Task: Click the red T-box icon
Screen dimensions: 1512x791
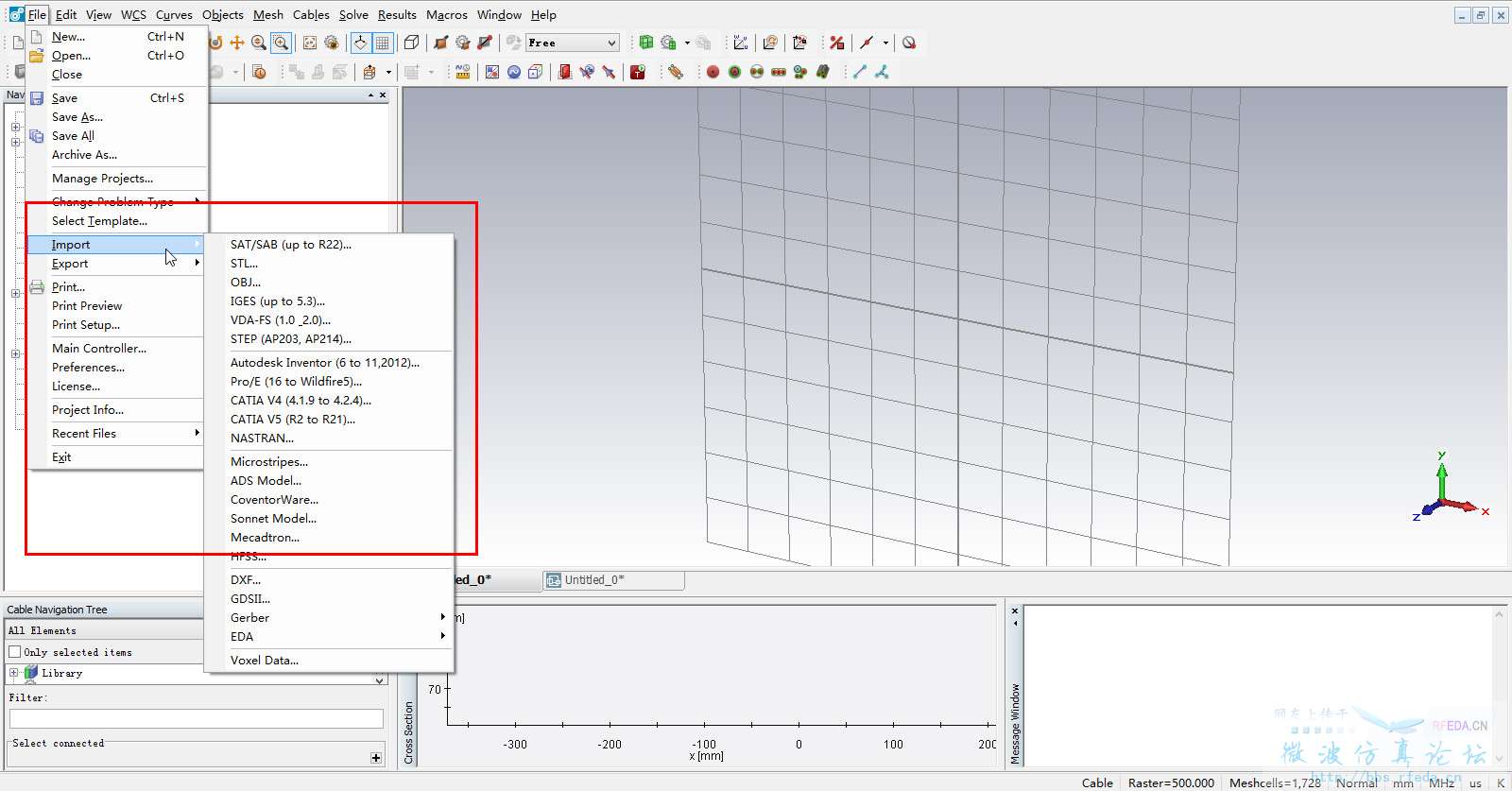Action: [x=638, y=72]
